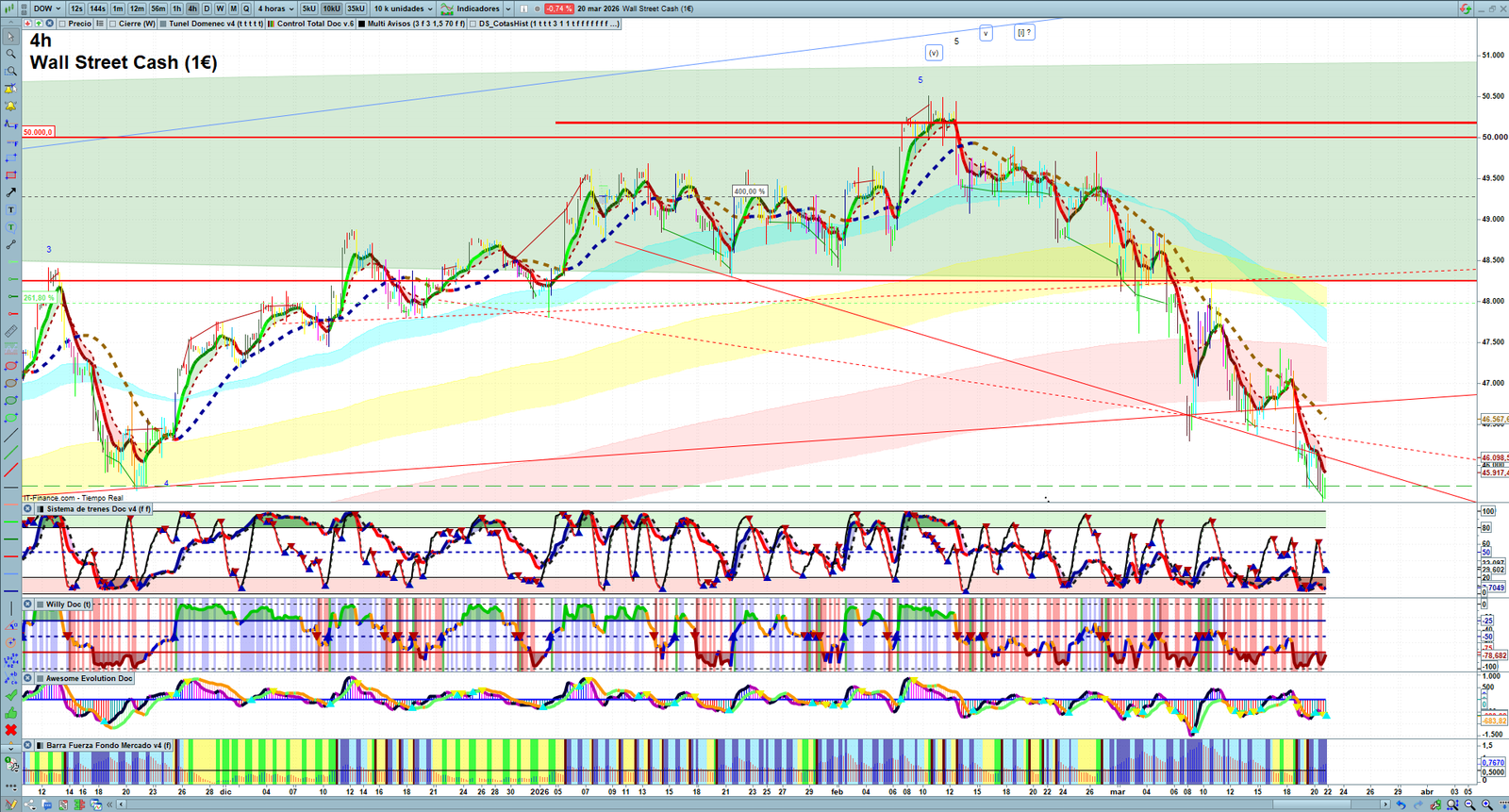Viewport: 1509px width, 812px height.
Task: Select the magnifier zoom tool in left toolbar
Action: pos(11,54)
